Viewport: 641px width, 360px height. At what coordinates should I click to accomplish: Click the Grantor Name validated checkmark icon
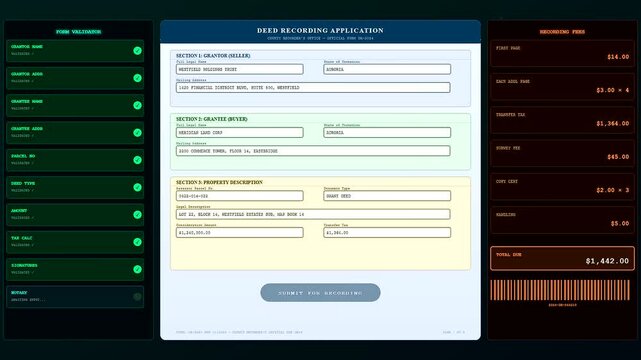(137, 51)
